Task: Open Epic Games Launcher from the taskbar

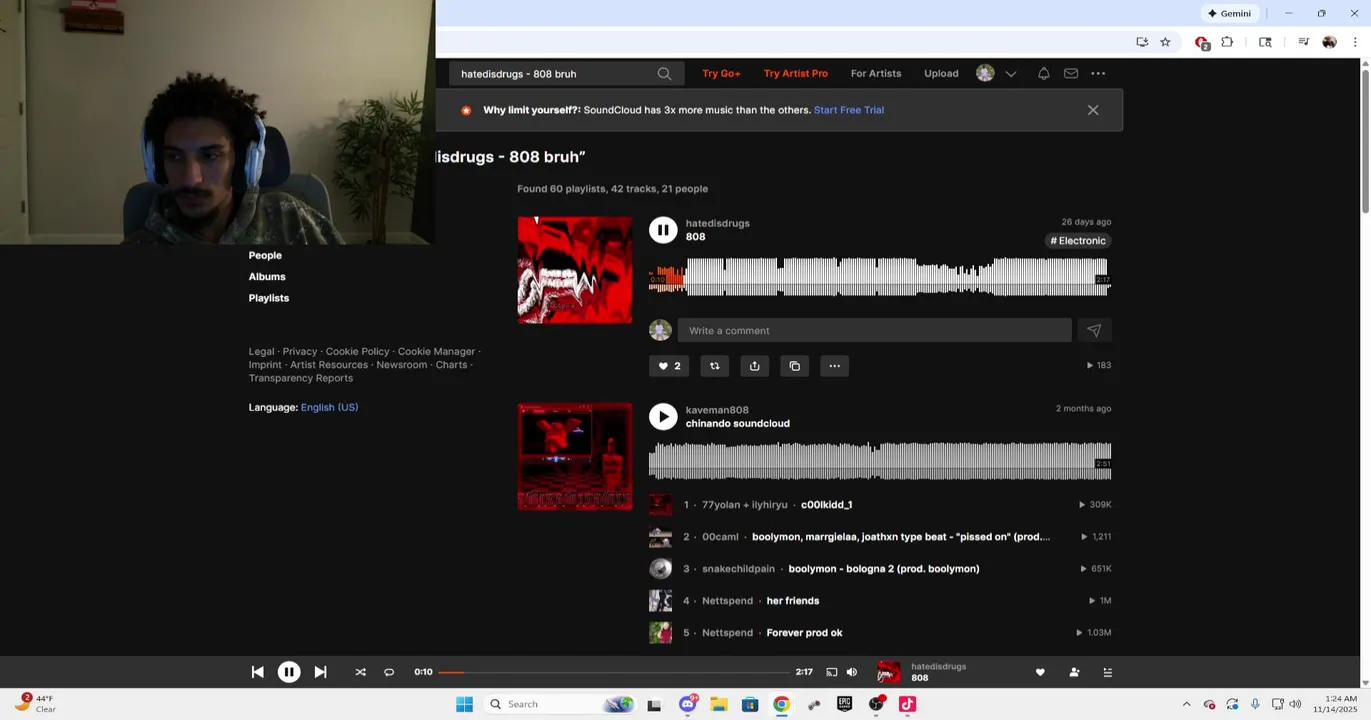Action: (x=844, y=704)
